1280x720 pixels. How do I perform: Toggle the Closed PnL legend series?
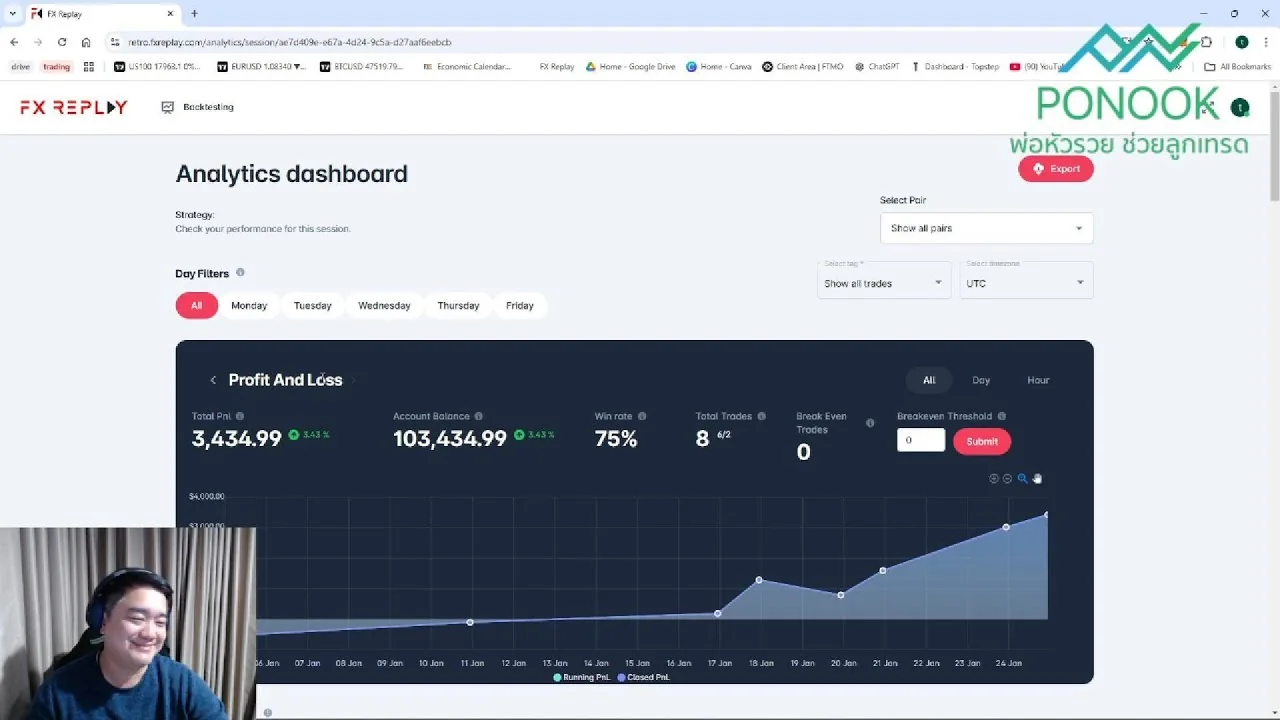tap(643, 677)
